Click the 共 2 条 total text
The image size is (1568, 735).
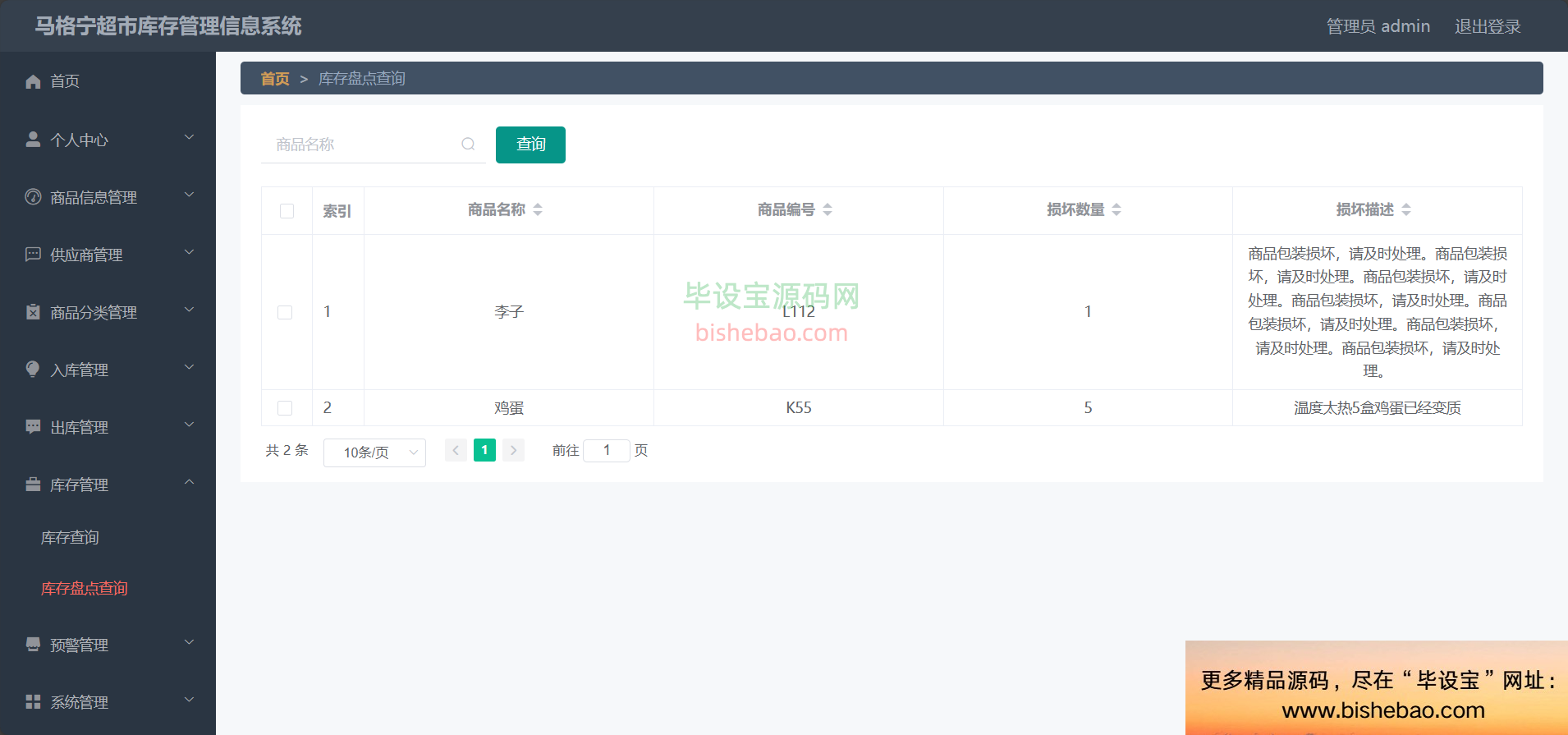tap(287, 450)
